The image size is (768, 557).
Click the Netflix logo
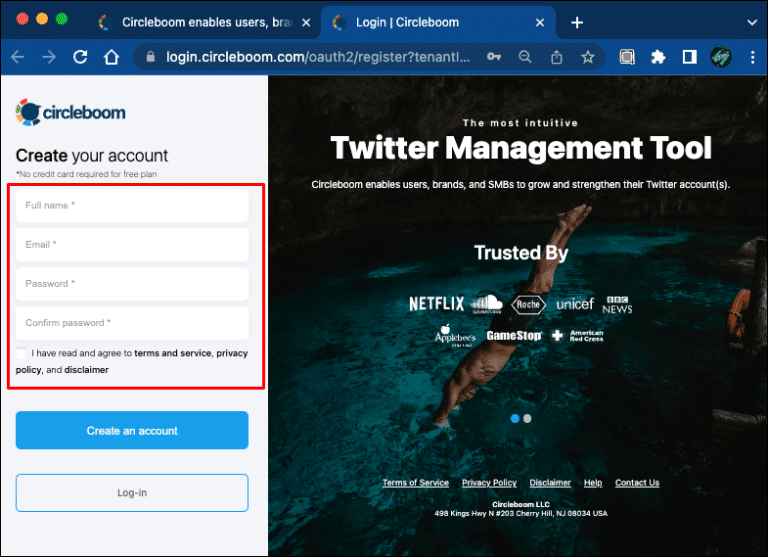pos(436,304)
